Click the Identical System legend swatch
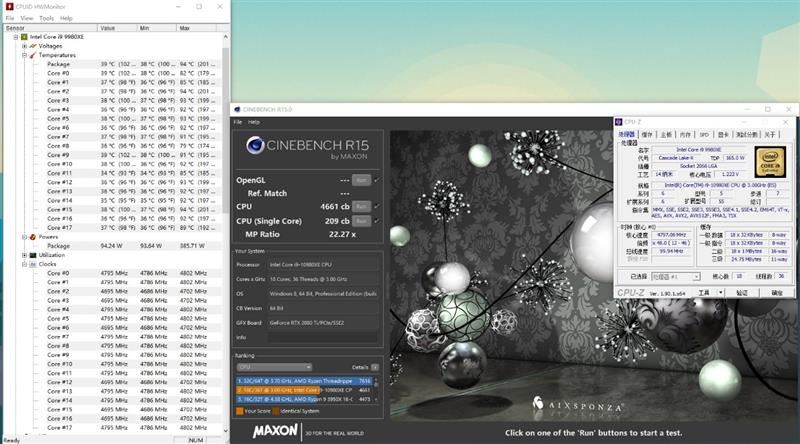Screen dimensions: 800x444 coord(276,411)
